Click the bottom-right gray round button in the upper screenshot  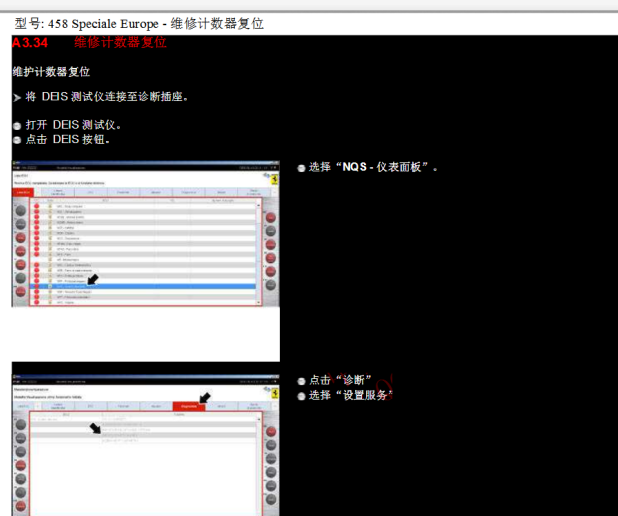[270, 285]
